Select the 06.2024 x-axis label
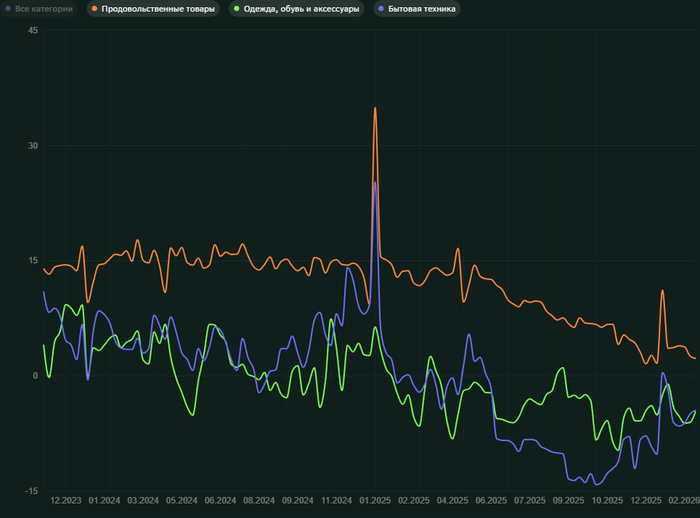The width and height of the screenshot is (700, 518). (220, 500)
